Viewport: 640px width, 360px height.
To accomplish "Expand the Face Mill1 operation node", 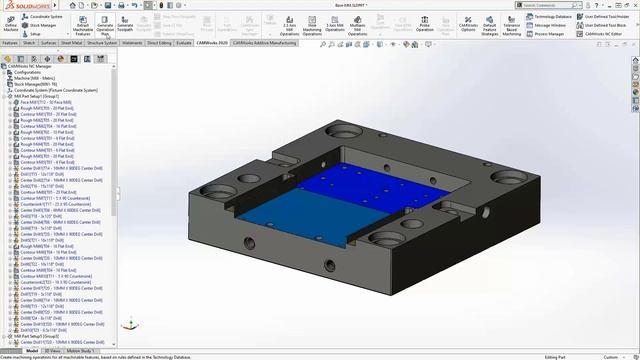I will 10,102.
